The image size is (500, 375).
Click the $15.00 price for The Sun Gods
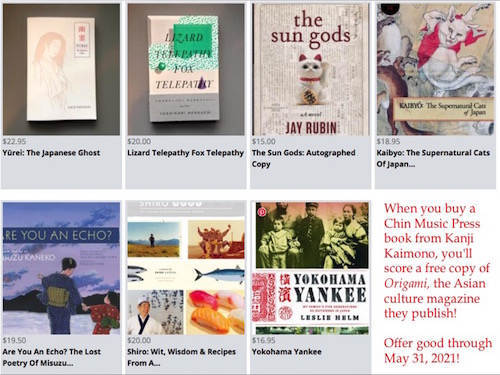264,141
